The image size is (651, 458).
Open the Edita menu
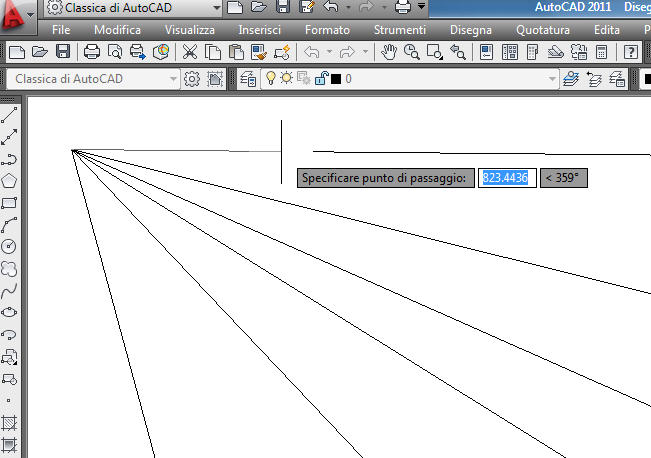click(607, 30)
